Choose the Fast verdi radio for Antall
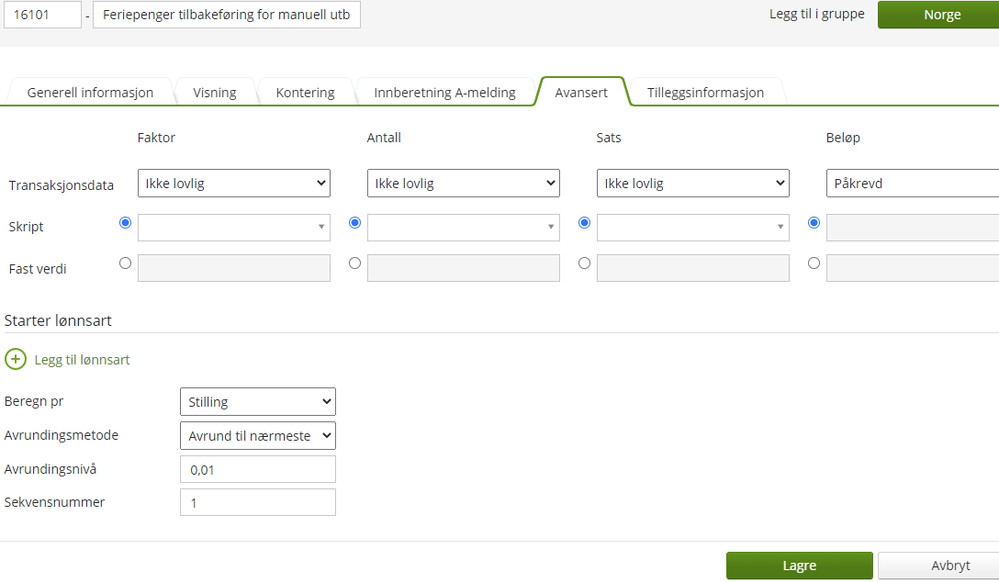The image size is (999, 582). 355,263
